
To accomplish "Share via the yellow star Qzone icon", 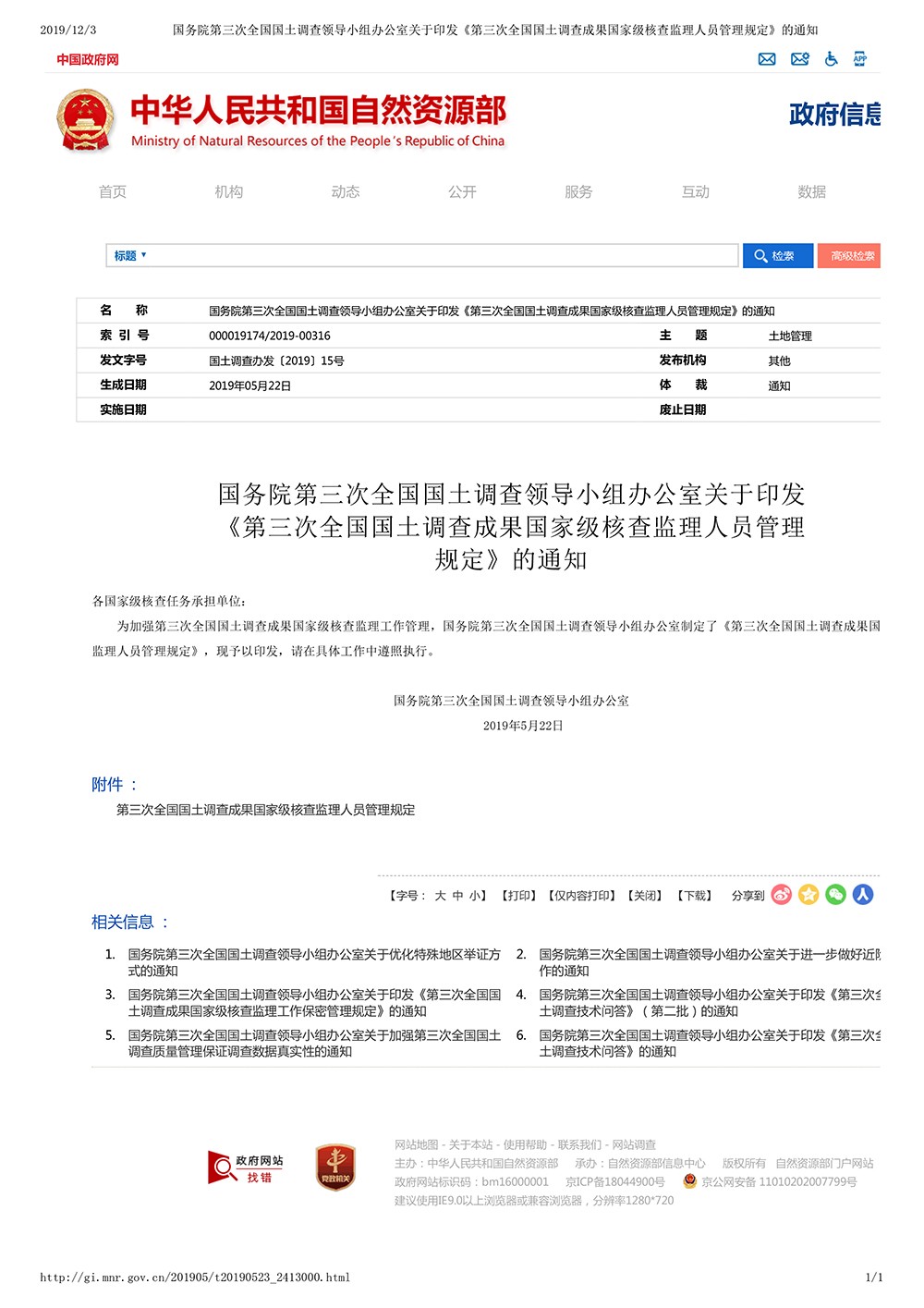I will [x=808, y=895].
